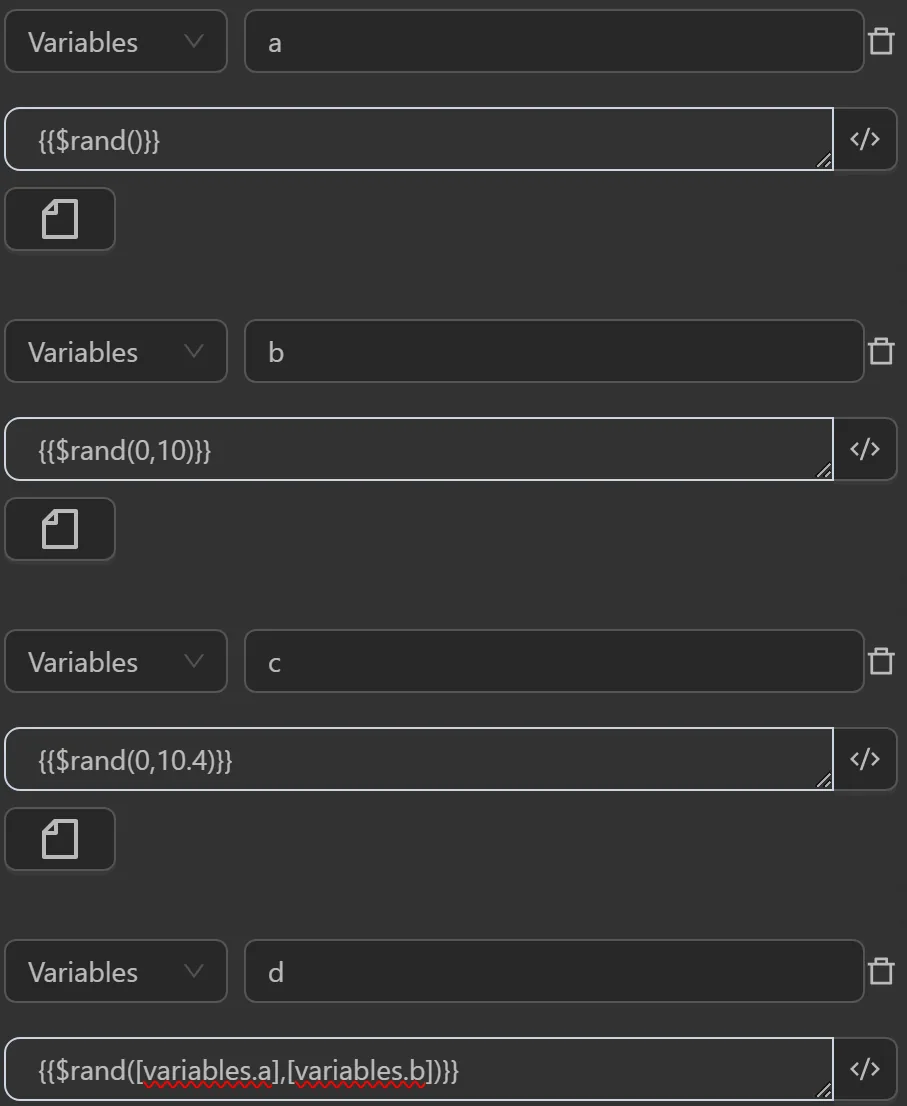Remove variable d using its trash icon
This screenshot has width=907, height=1106.
click(881, 972)
